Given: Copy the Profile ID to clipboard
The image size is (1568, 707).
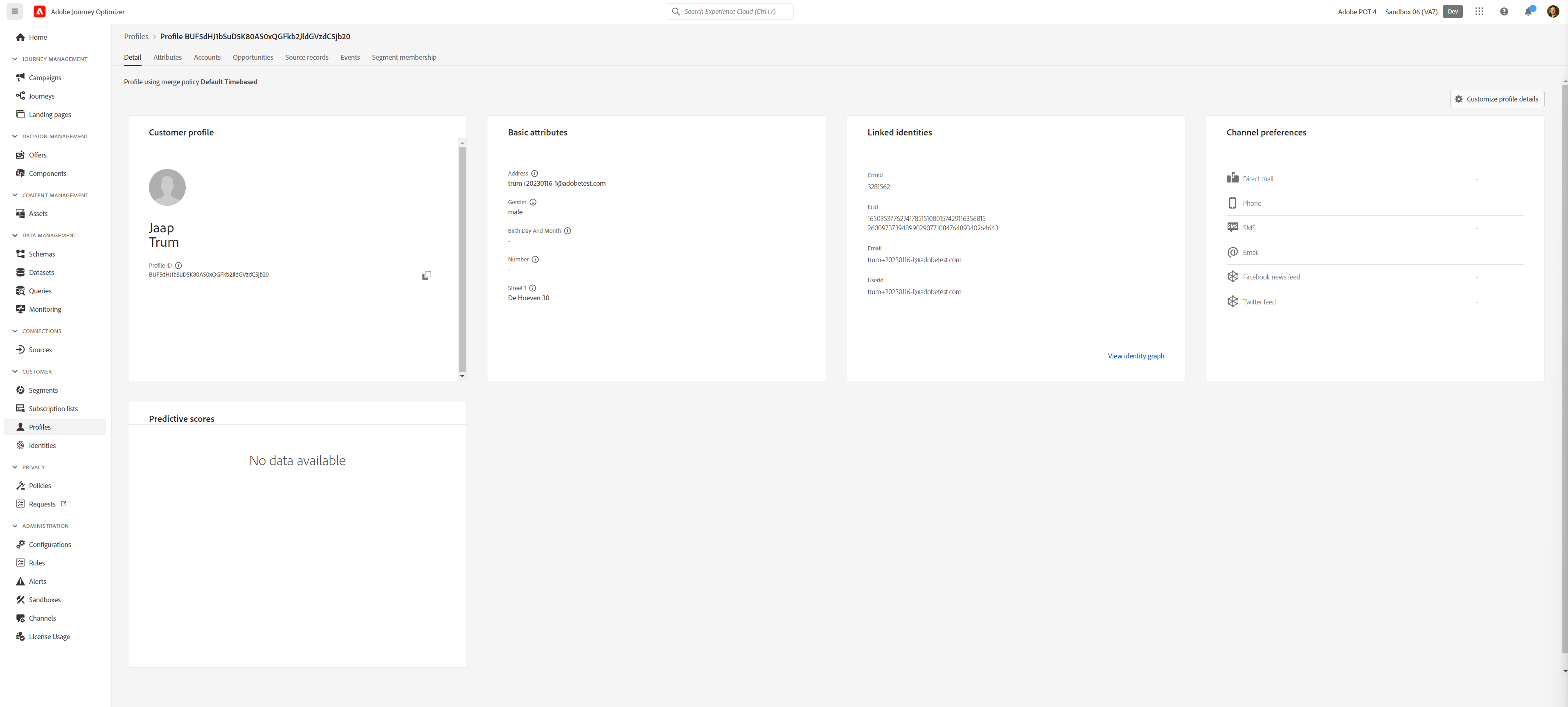Looking at the screenshot, I should [427, 276].
